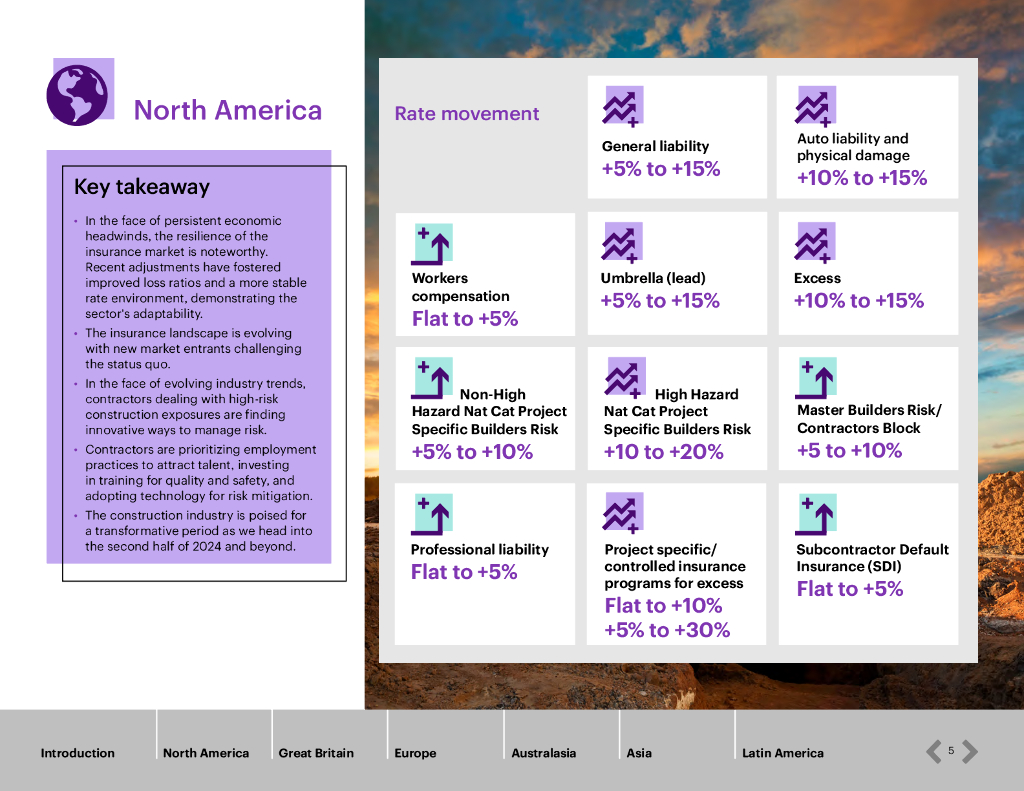Click the Workers compensation arrow icon
The width and height of the screenshot is (1024, 791).
pos(432,244)
